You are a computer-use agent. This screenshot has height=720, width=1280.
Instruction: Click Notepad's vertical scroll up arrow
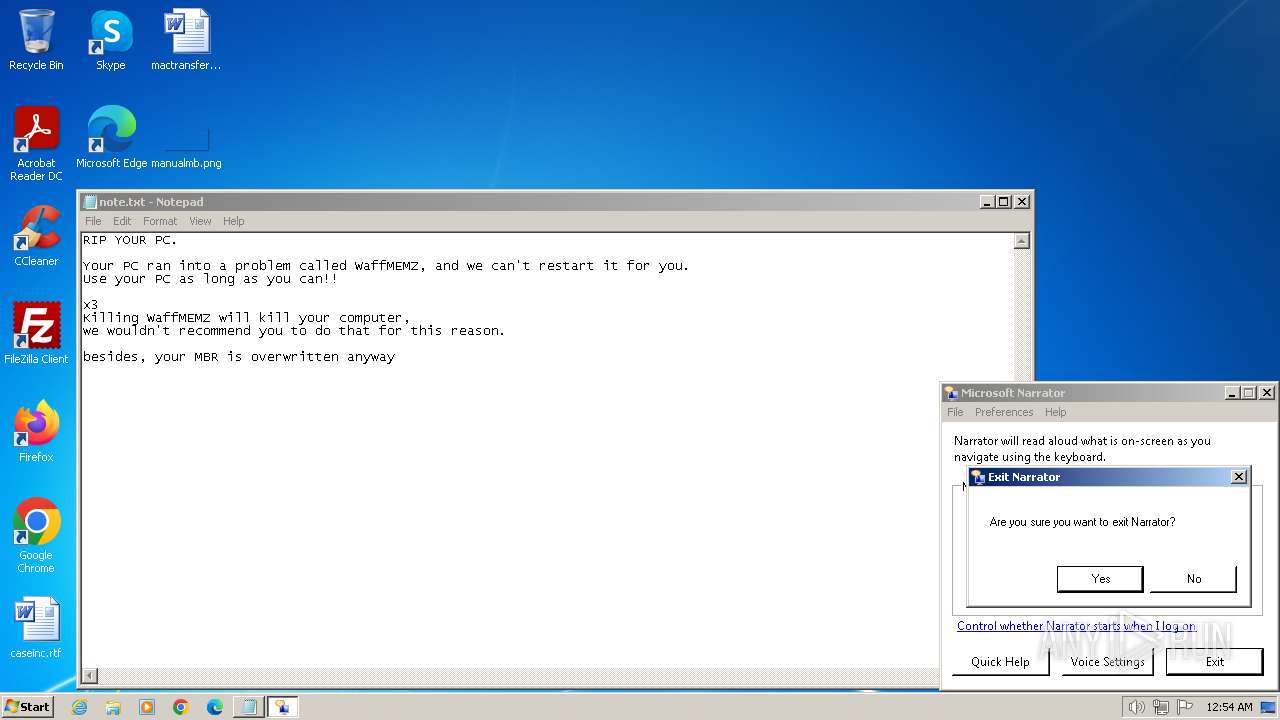1021,241
